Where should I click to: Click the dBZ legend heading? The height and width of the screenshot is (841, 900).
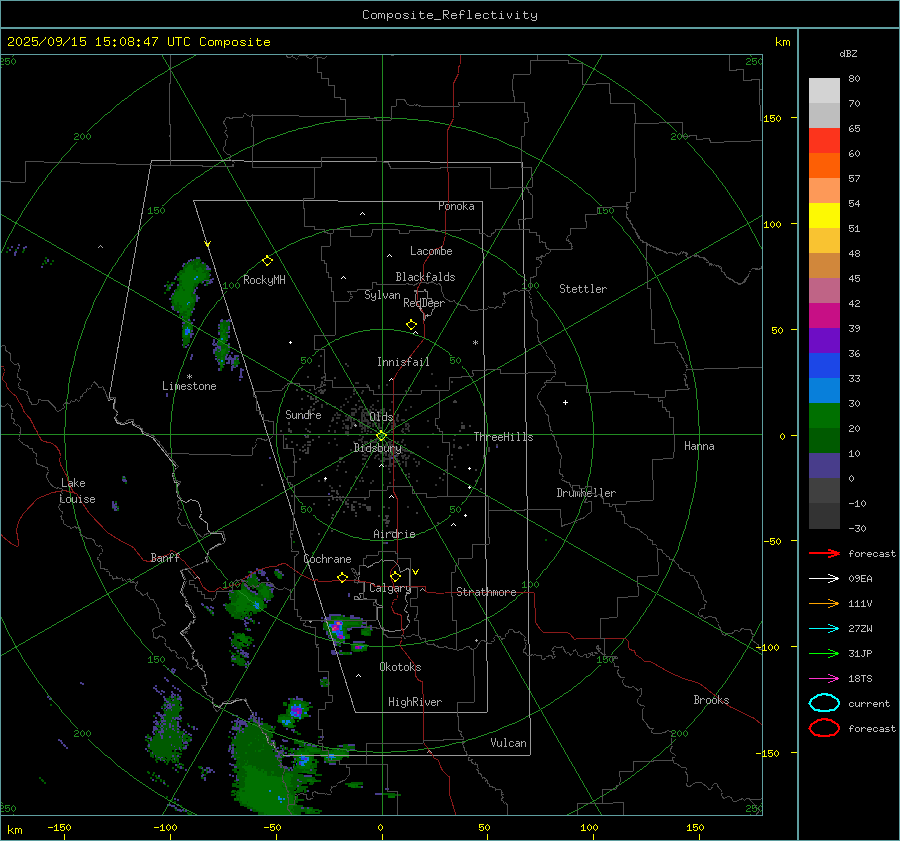(848, 53)
